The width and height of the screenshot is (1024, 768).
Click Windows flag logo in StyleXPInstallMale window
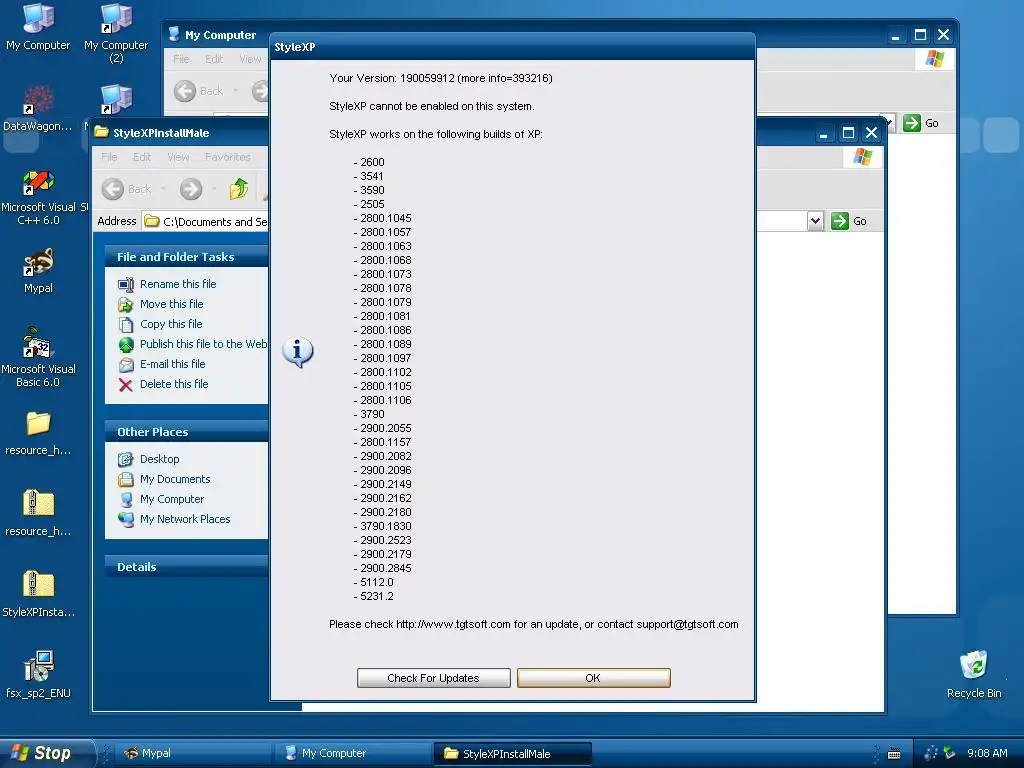[863, 157]
